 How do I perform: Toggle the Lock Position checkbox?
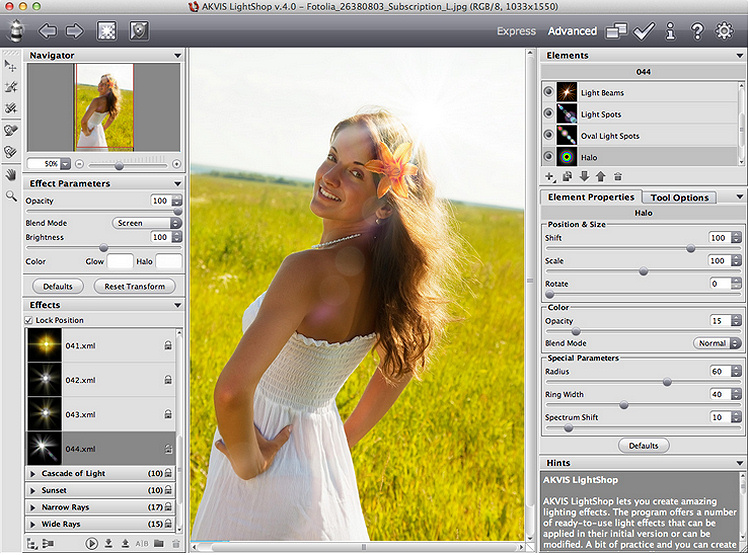pyautogui.click(x=30, y=320)
